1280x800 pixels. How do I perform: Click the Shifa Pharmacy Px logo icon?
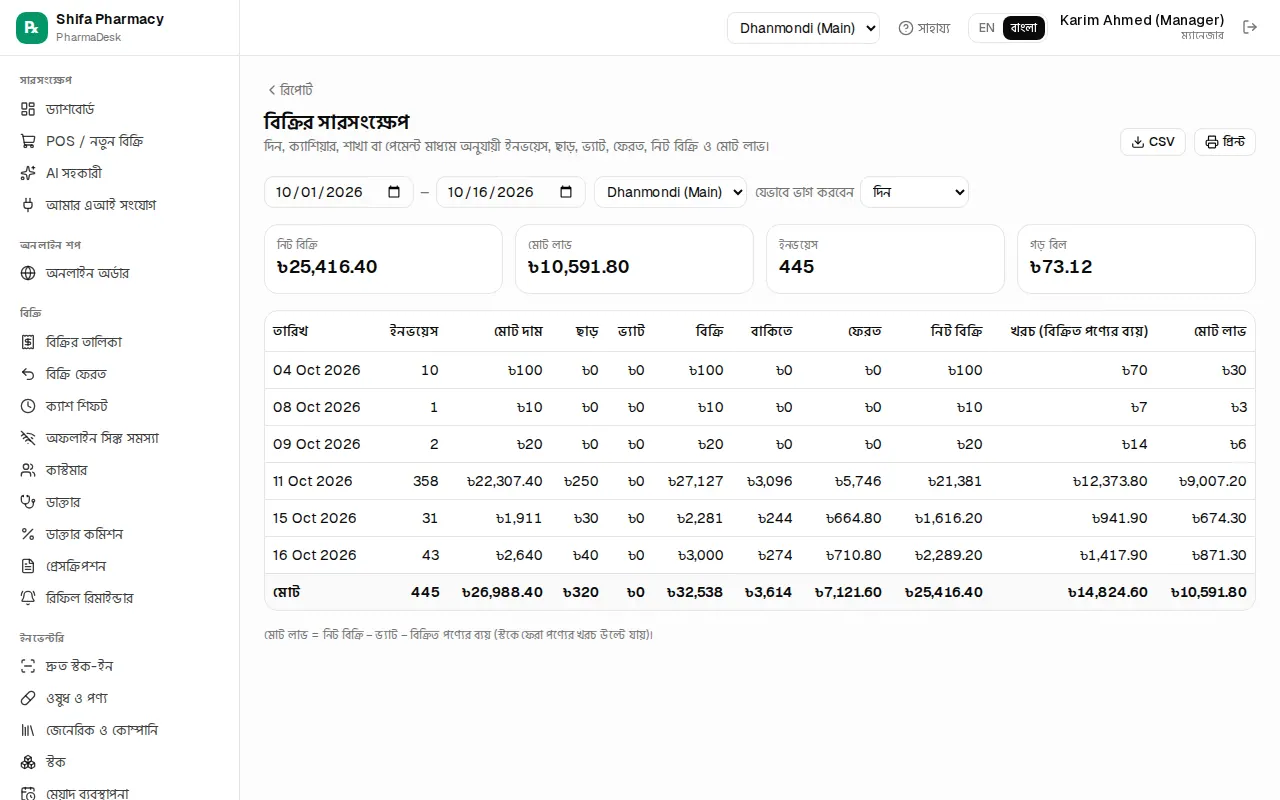(32, 28)
